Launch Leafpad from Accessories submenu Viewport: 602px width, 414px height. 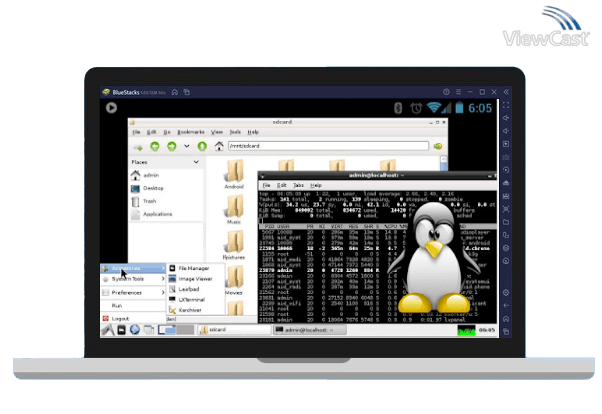coord(195,289)
